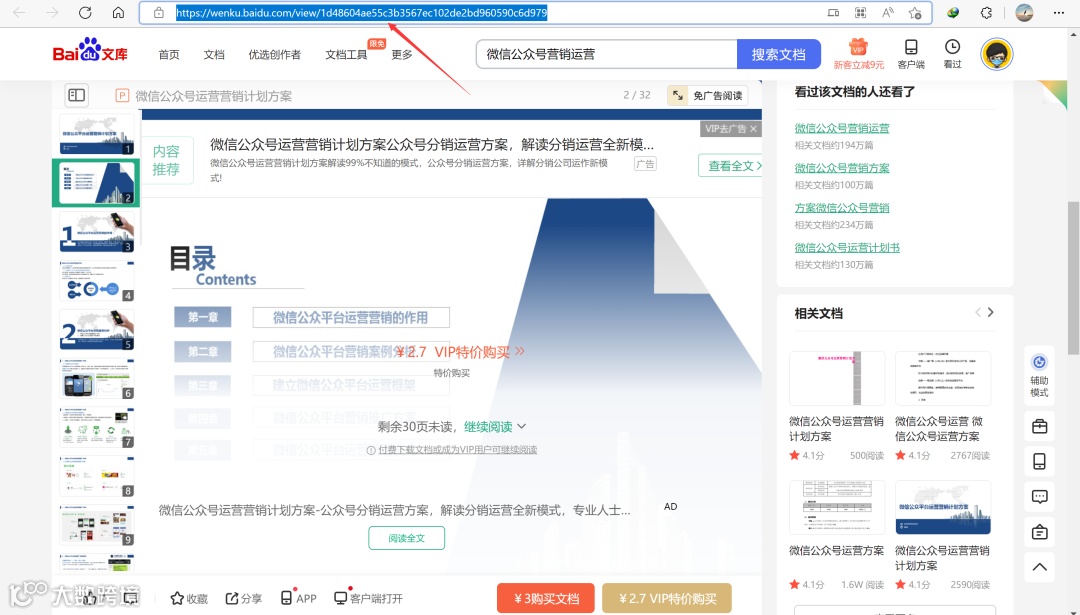Open 优选创作者 nav item

(274, 54)
